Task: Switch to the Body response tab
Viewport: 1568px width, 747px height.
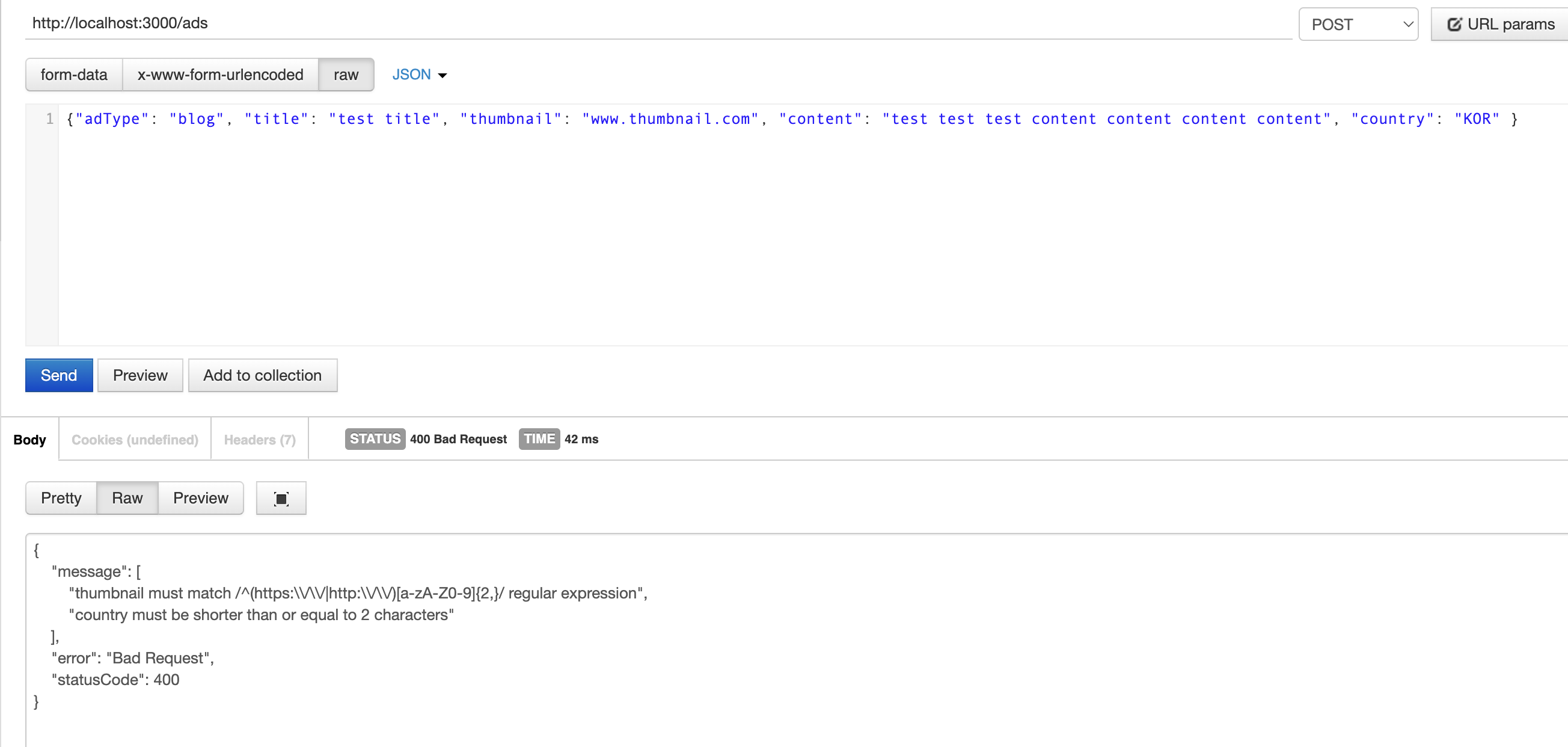Action: click(x=29, y=439)
